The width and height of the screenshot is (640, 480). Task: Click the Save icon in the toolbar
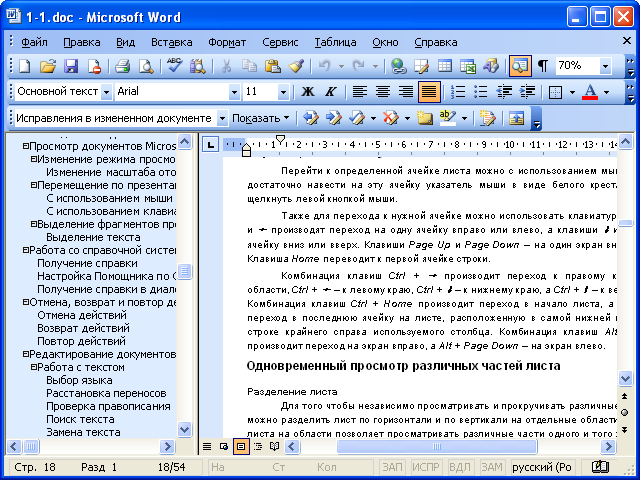point(71,66)
